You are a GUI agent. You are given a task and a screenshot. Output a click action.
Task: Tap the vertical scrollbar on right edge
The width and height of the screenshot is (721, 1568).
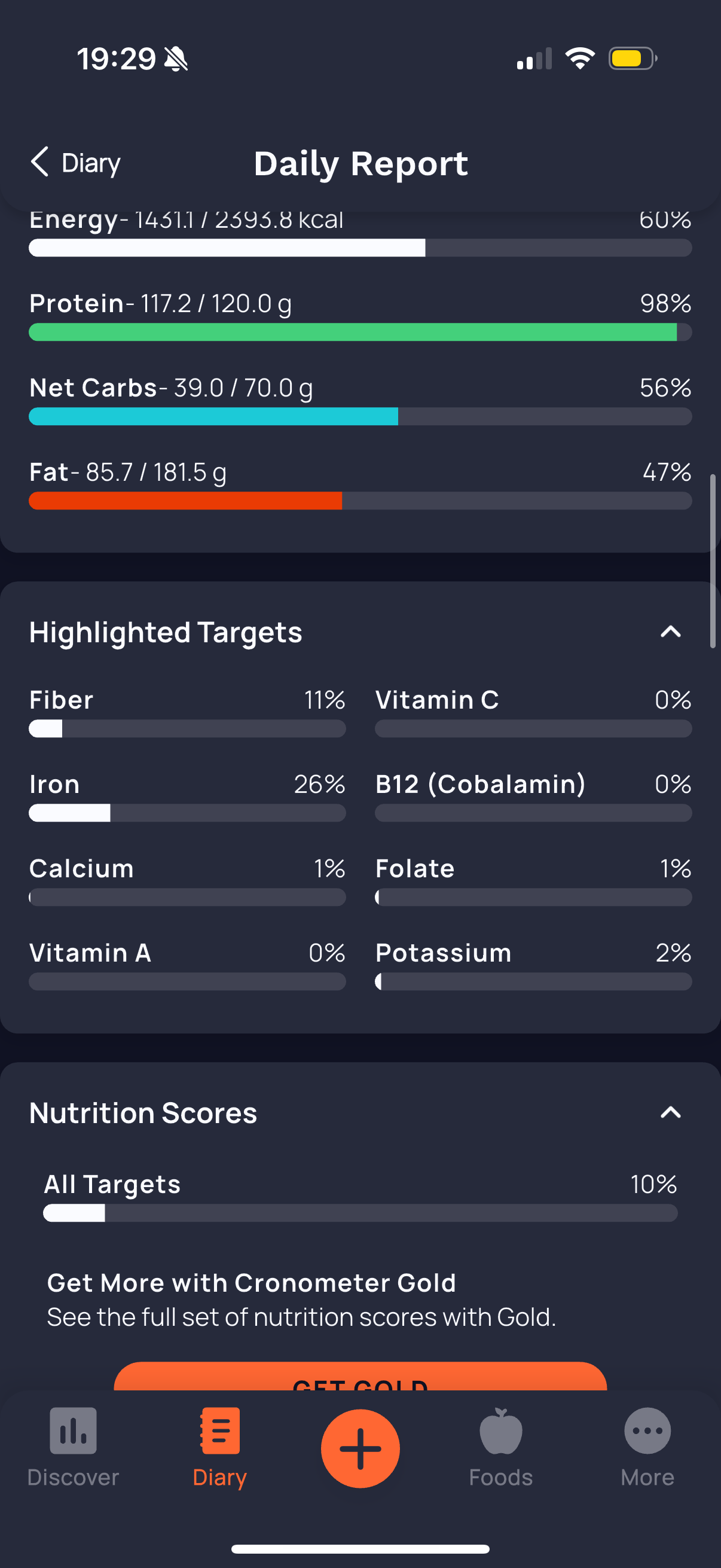[x=713, y=561]
